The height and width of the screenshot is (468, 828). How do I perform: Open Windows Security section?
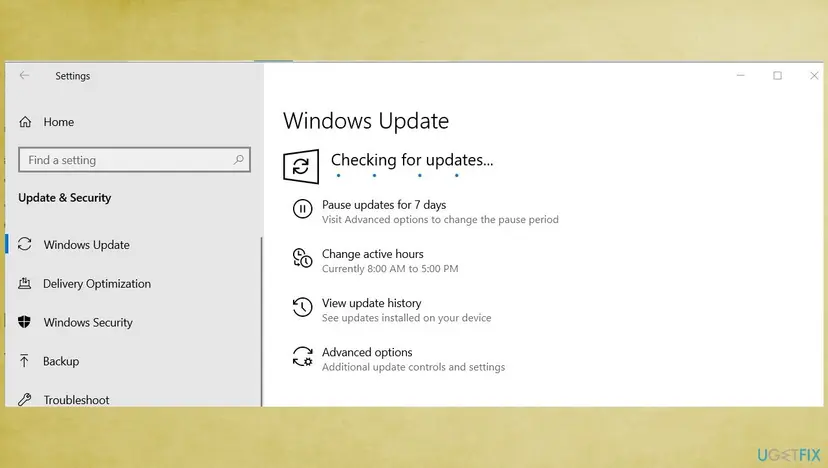[88, 322]
